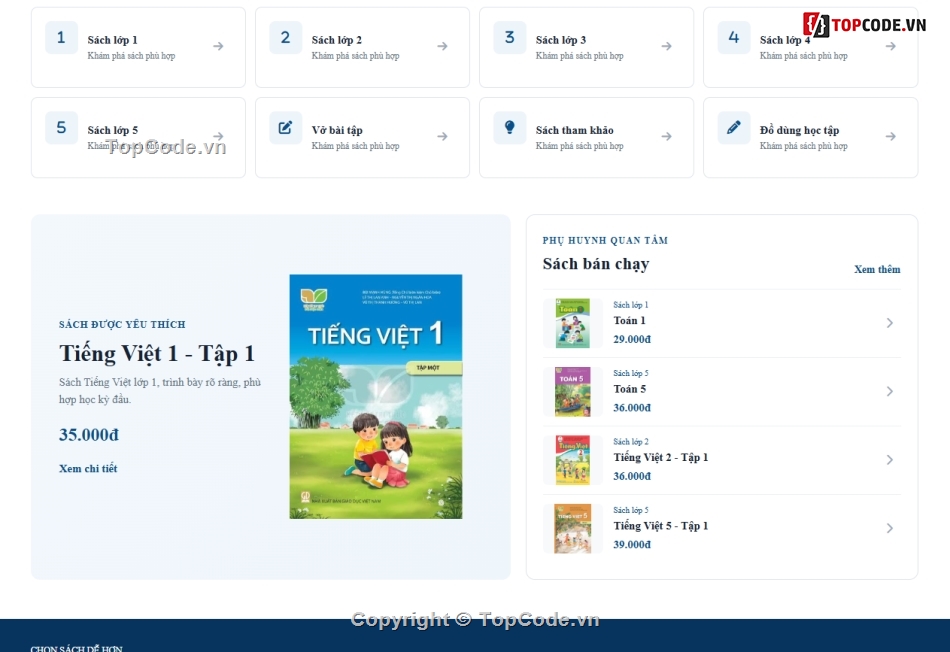Click the number 1 badge for Sách lớp 1
This screenshot has width=950, height=652.
click(x=61, y=38)
